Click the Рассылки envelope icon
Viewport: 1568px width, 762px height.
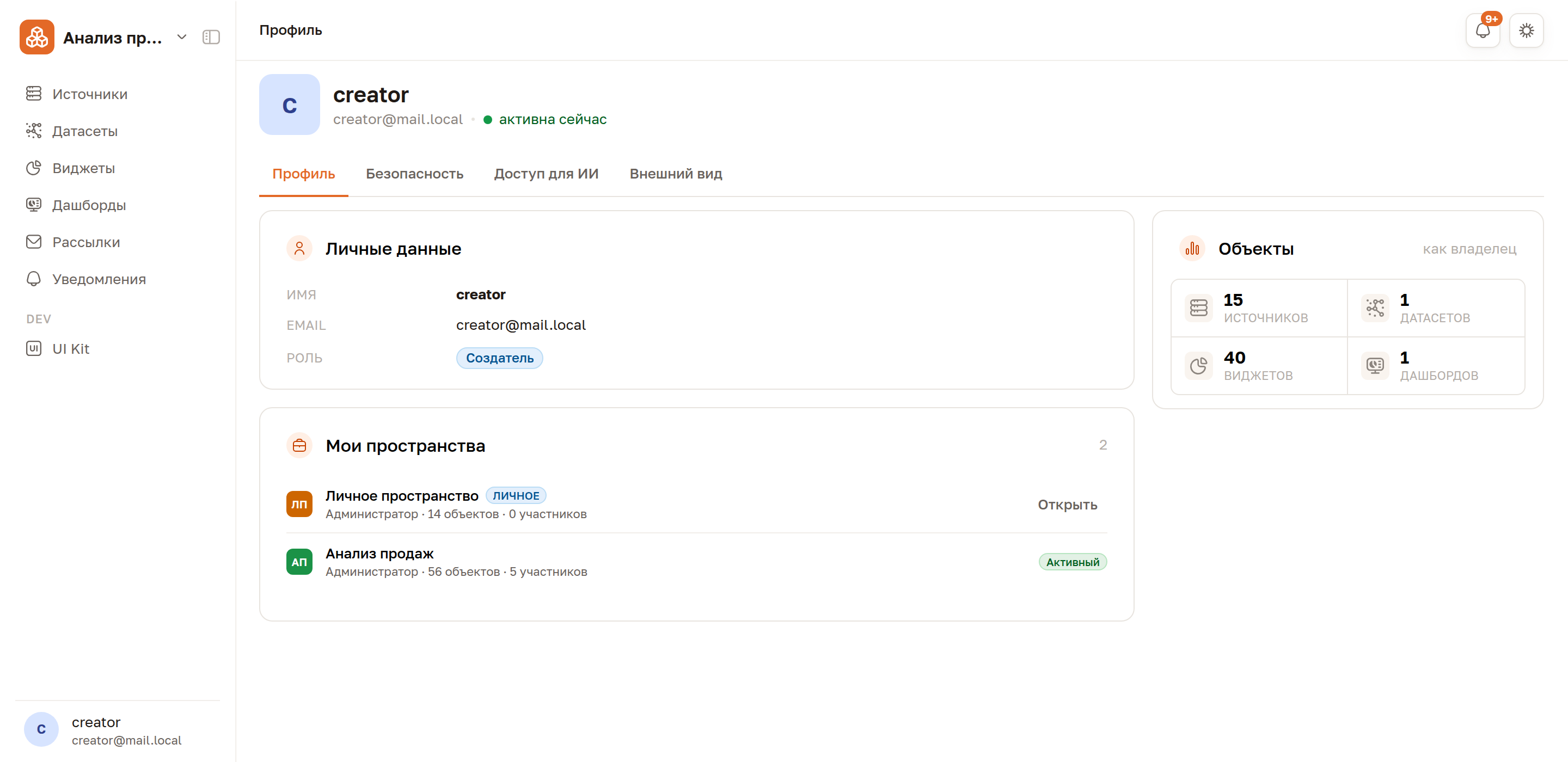[x=33, y=242]
